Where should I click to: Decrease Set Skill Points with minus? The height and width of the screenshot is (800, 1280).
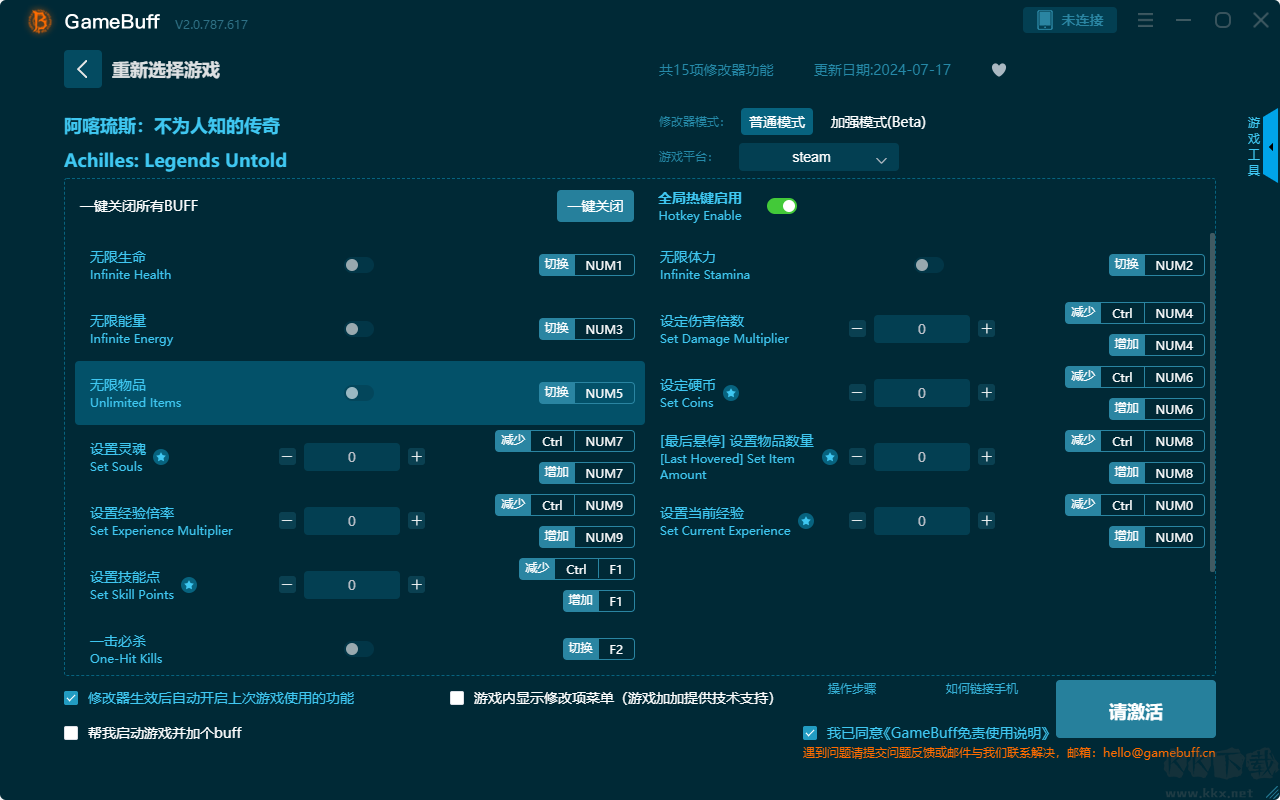(x=287, y=585)
